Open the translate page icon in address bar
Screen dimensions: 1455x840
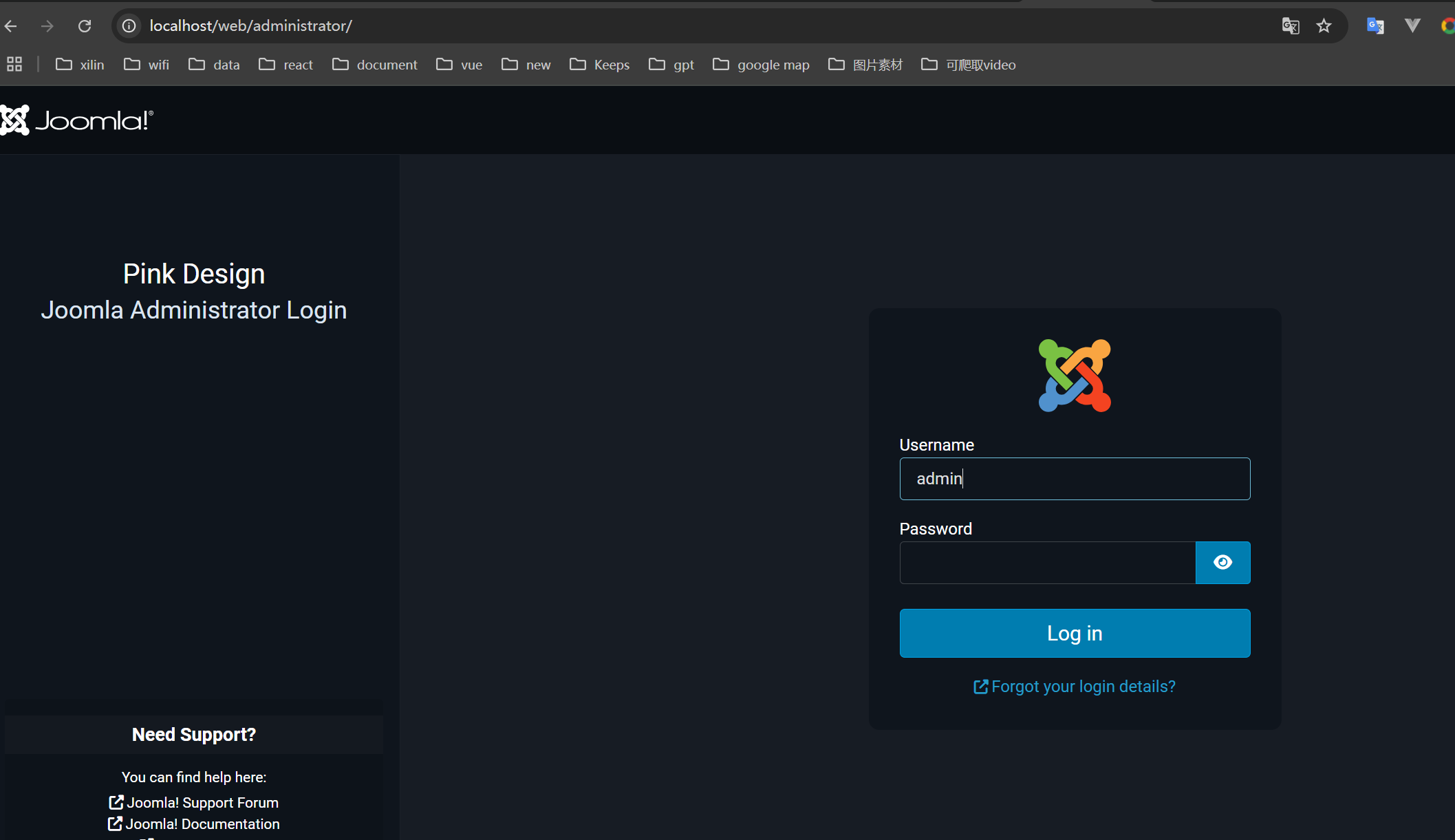coord(1290,26)
